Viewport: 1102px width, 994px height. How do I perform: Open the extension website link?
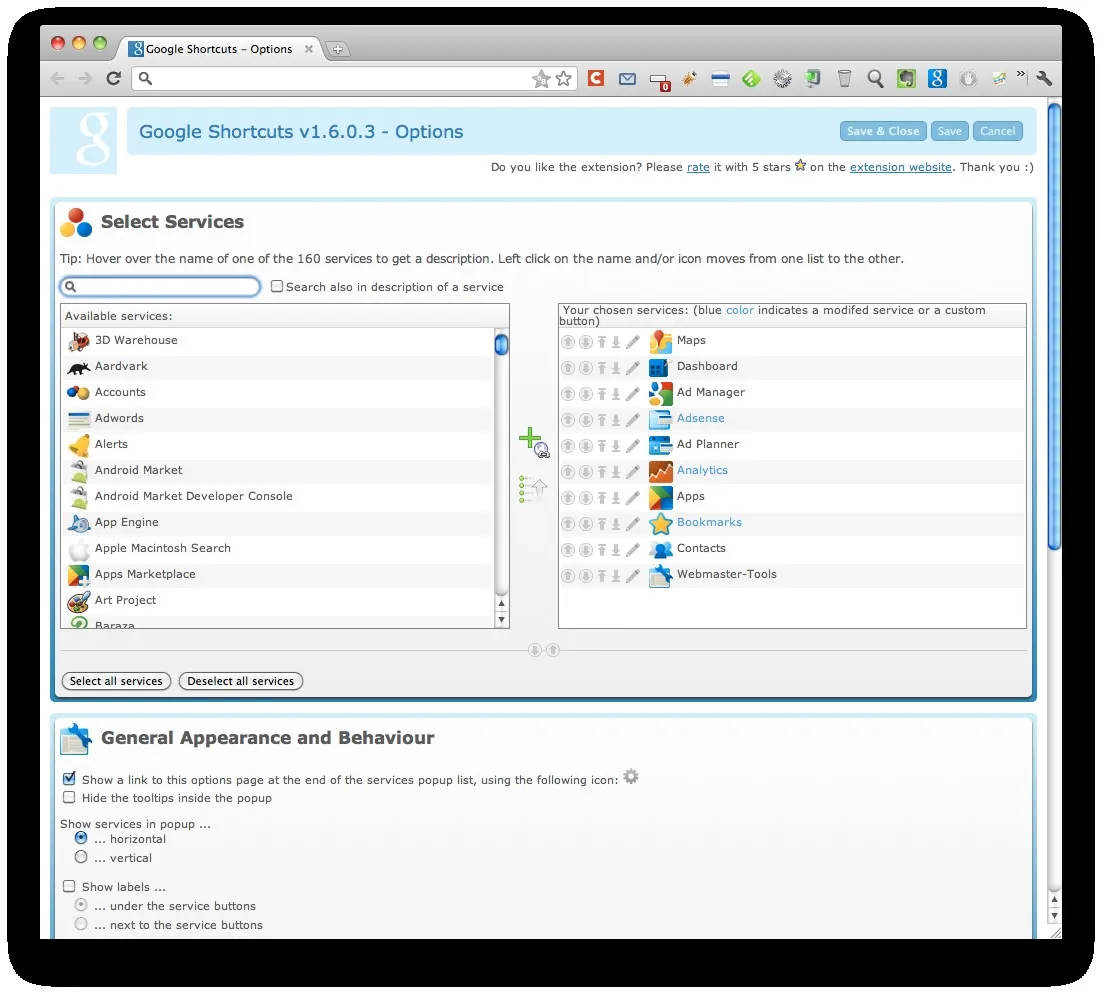pyautogui.click(x=900, y=167)
